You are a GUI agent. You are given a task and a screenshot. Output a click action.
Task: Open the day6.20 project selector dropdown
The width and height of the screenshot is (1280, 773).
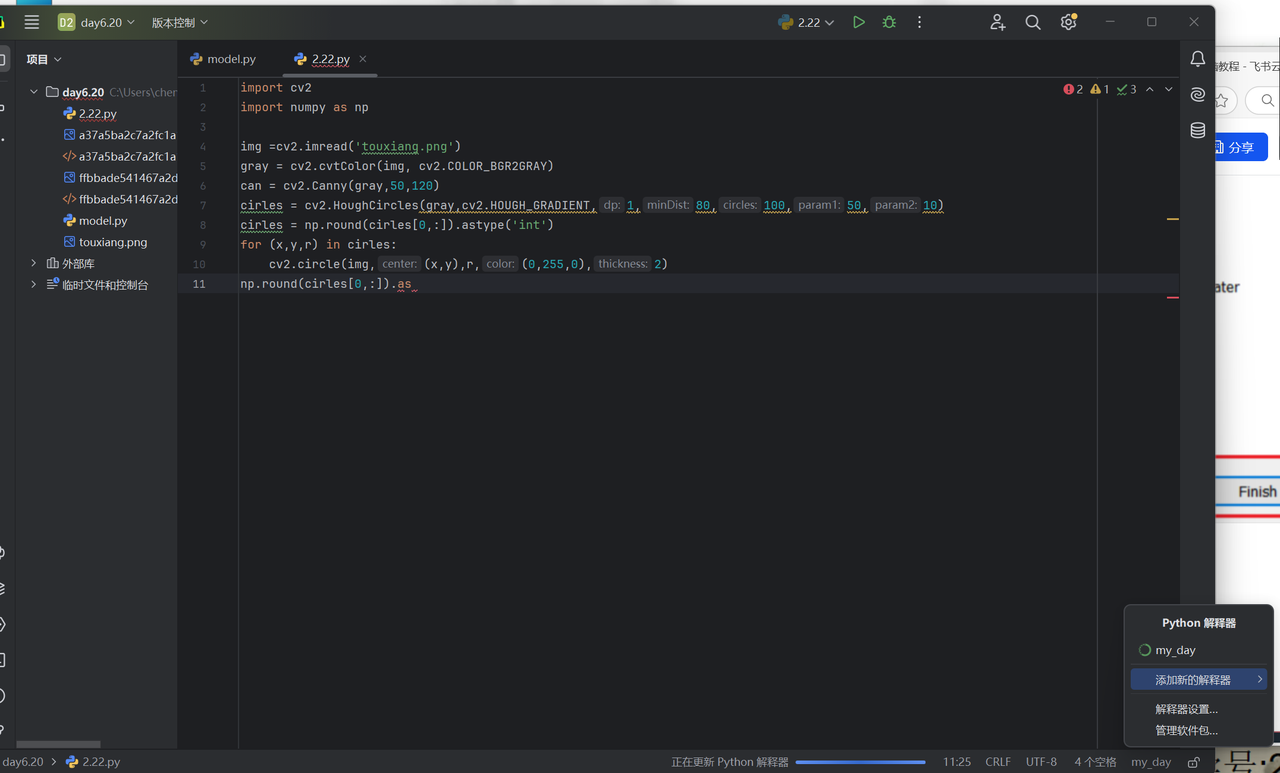point(99,21)
